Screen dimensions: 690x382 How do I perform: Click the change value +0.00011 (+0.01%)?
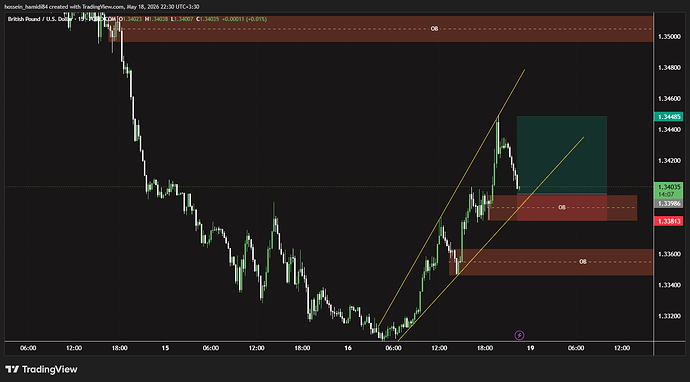245,19
